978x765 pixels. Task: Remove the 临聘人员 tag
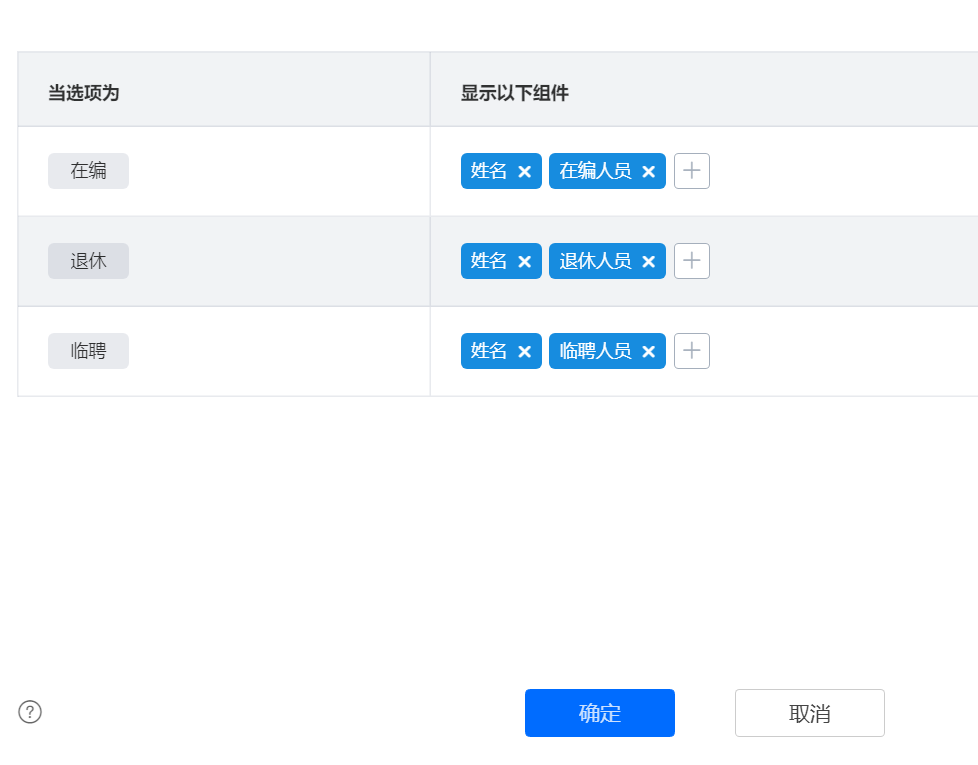(648, 352)
